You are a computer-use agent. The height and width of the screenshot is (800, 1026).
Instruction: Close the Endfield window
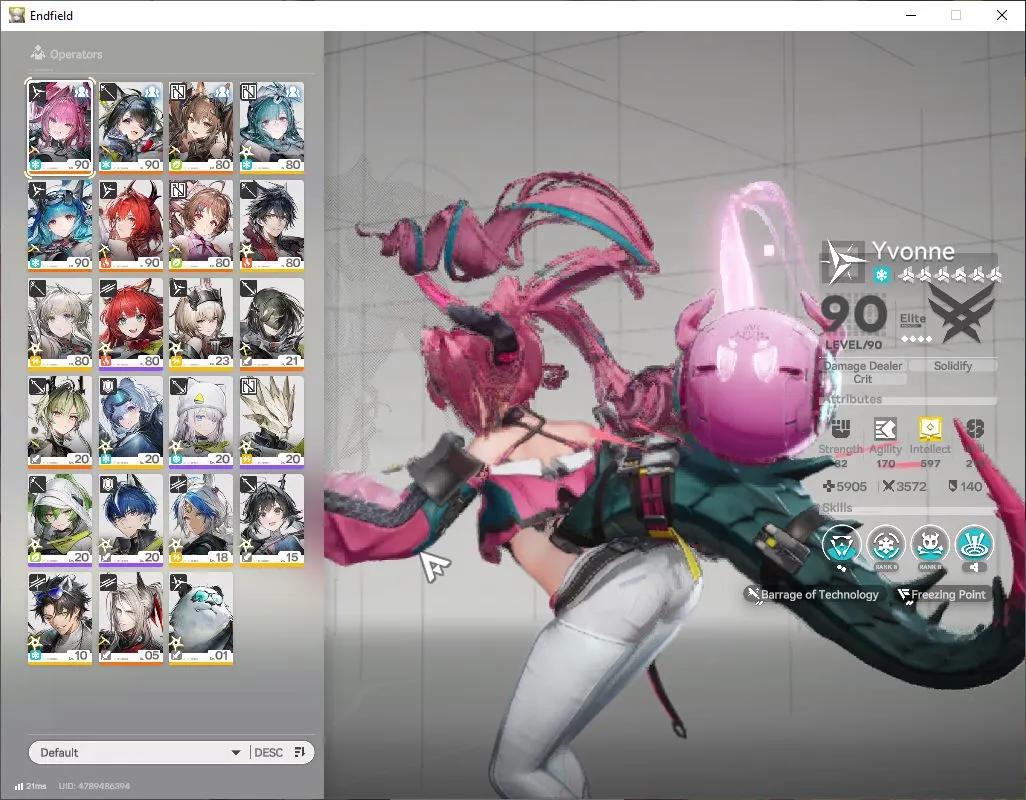(1001, 15)
